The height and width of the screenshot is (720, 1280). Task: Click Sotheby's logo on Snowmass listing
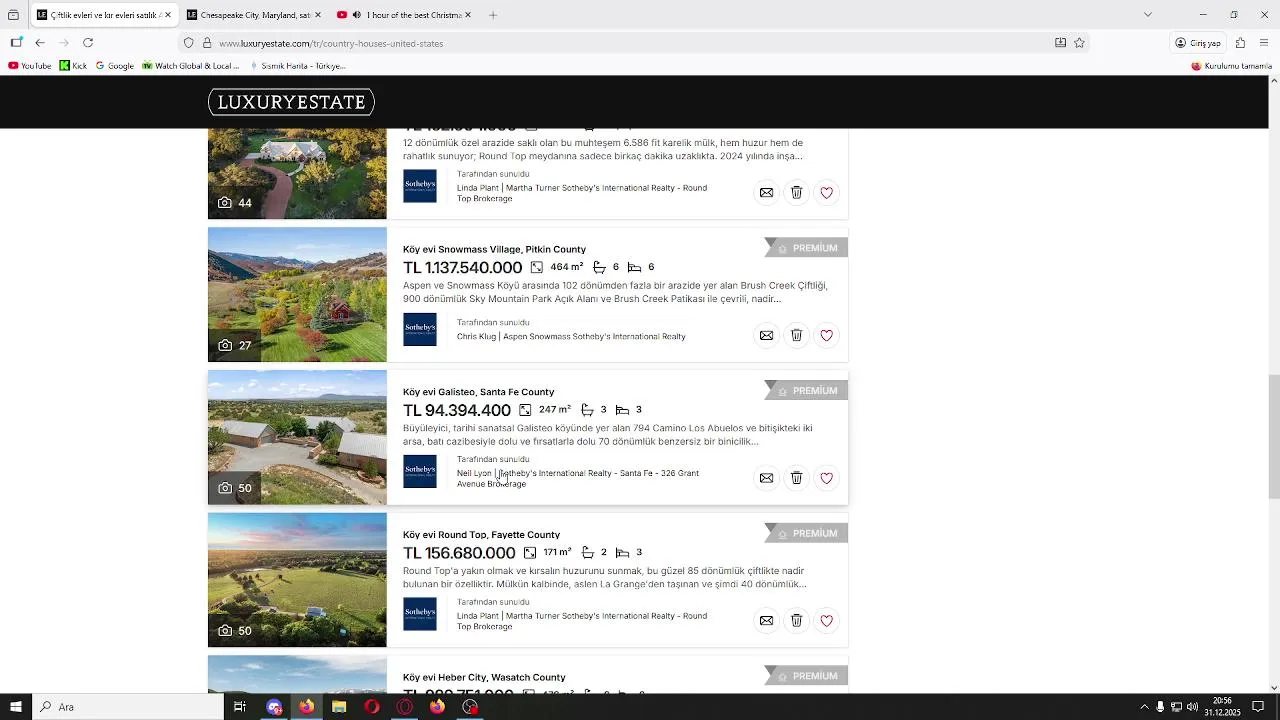[x=420, y=329]
